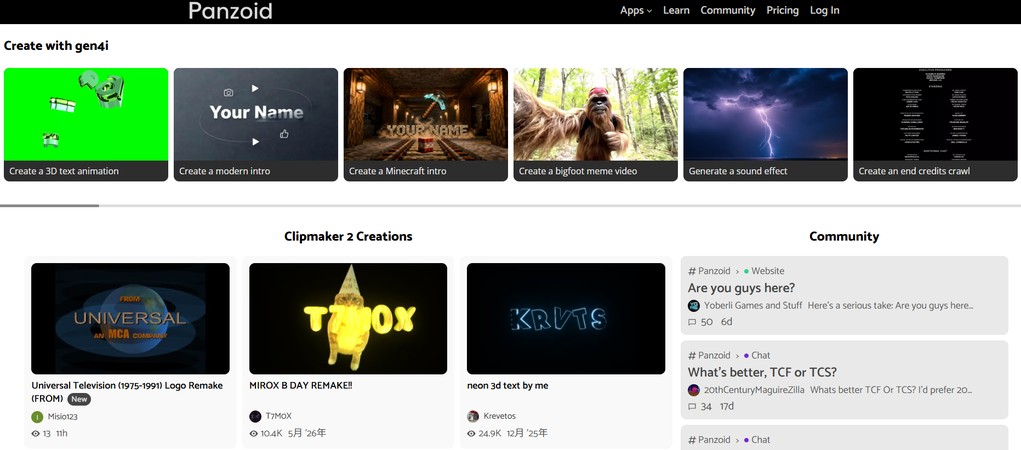Open the Learn menu item
Viewport: 1021px width, 450px height.
(676, 10)
